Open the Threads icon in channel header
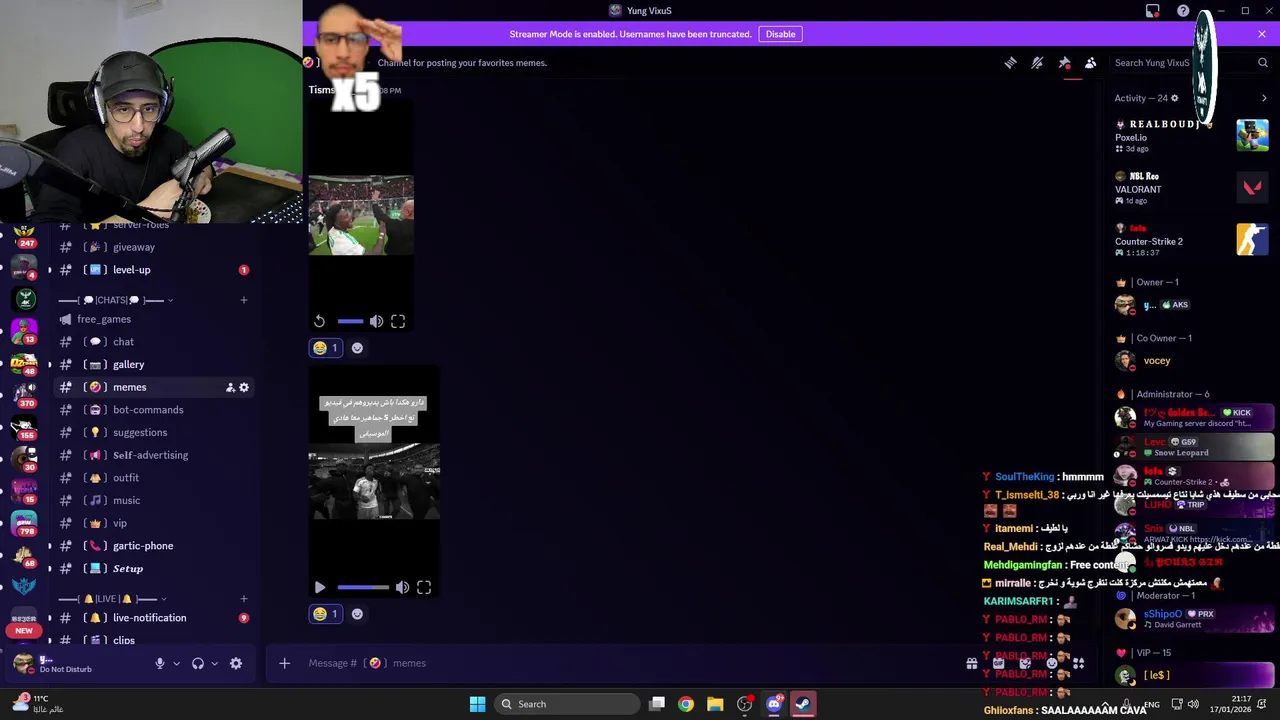Screen dimensions: 1280x720 [1010, 63]
